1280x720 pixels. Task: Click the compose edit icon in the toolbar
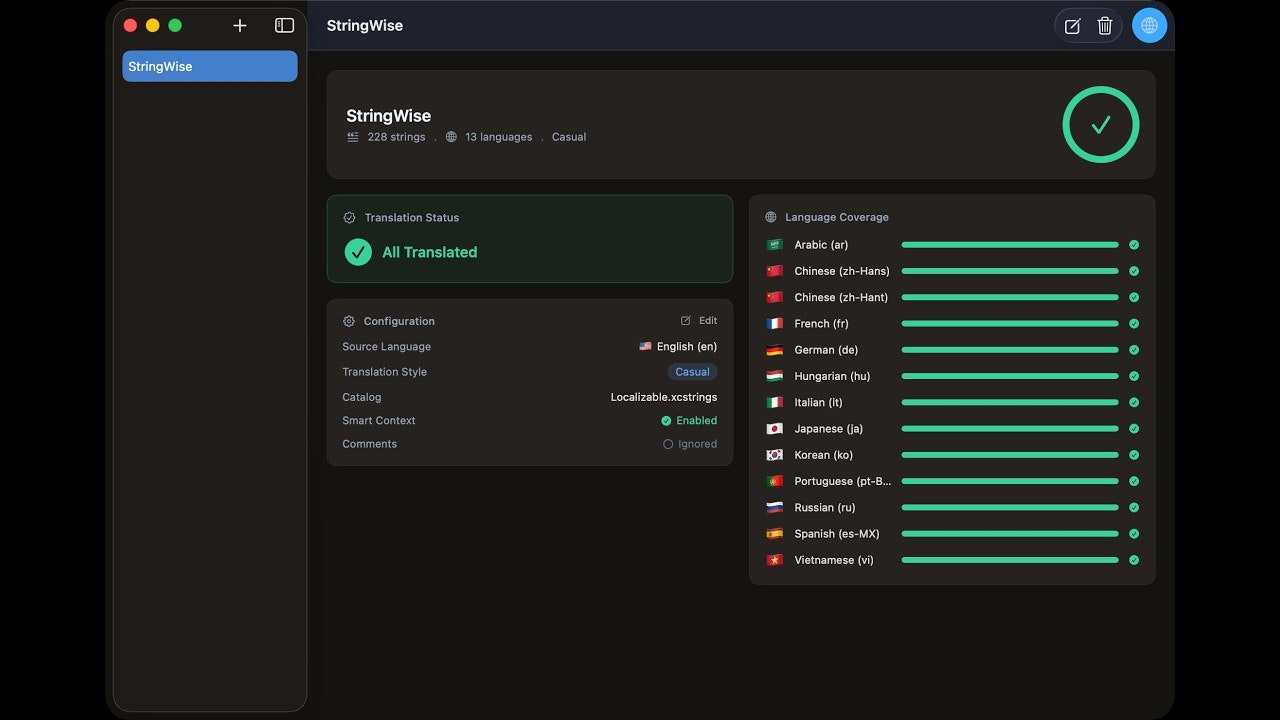pos(1073,26)
